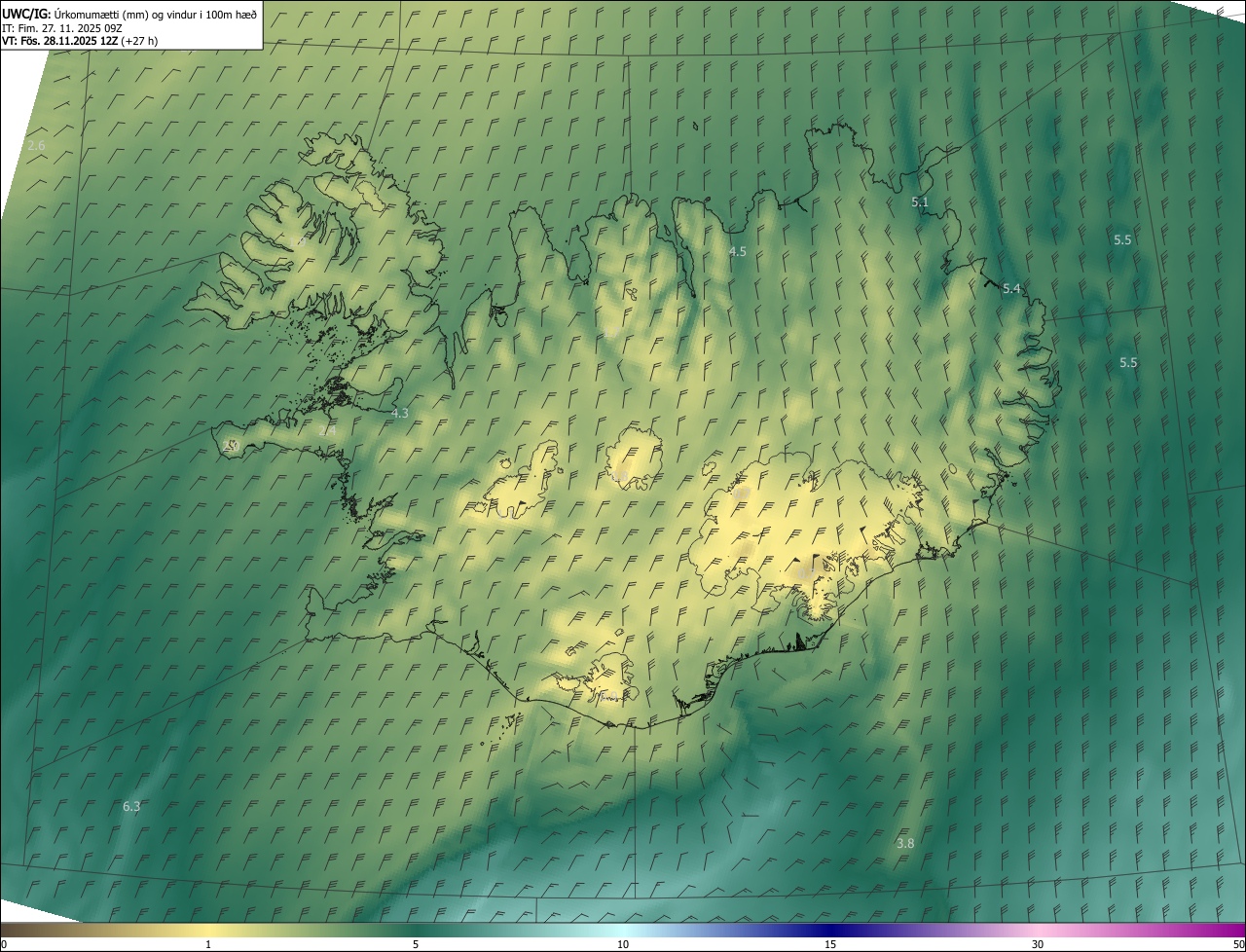Click the '50' tick label on the color scale

pyautogui.click(x=1238, y=944)
